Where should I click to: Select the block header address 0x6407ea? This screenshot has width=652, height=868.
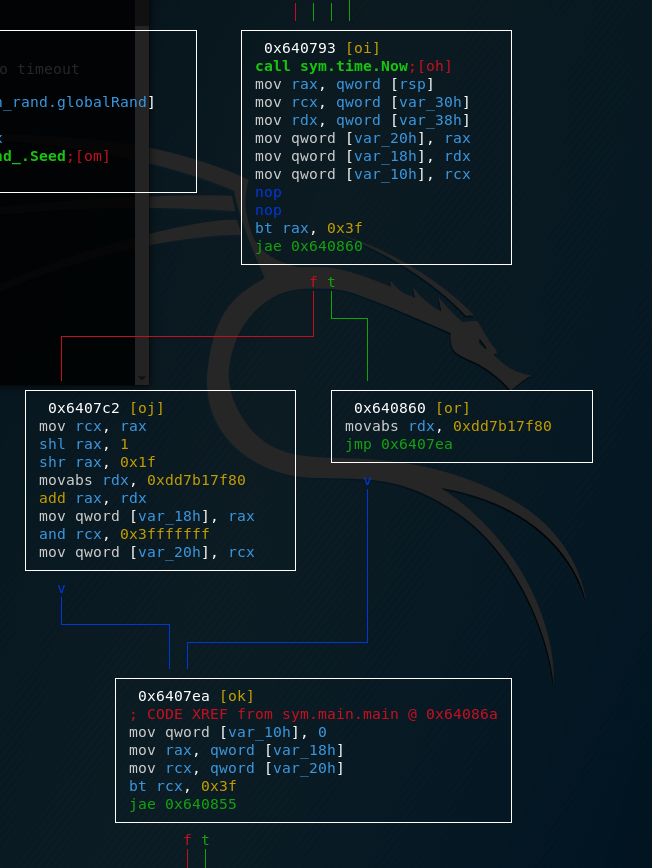[x=174, y=696]
